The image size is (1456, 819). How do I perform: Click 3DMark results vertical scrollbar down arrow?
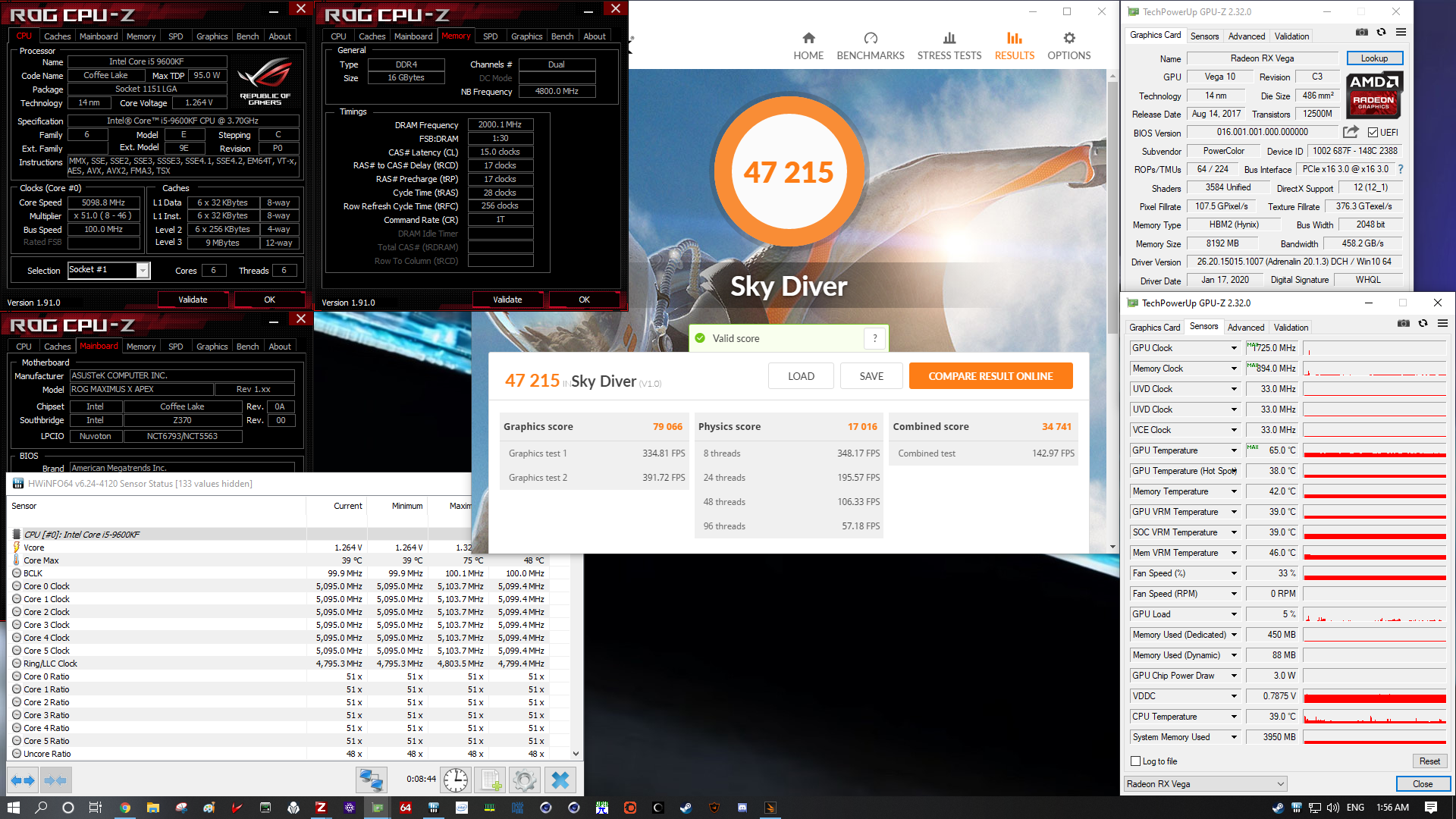point(1112,547)
